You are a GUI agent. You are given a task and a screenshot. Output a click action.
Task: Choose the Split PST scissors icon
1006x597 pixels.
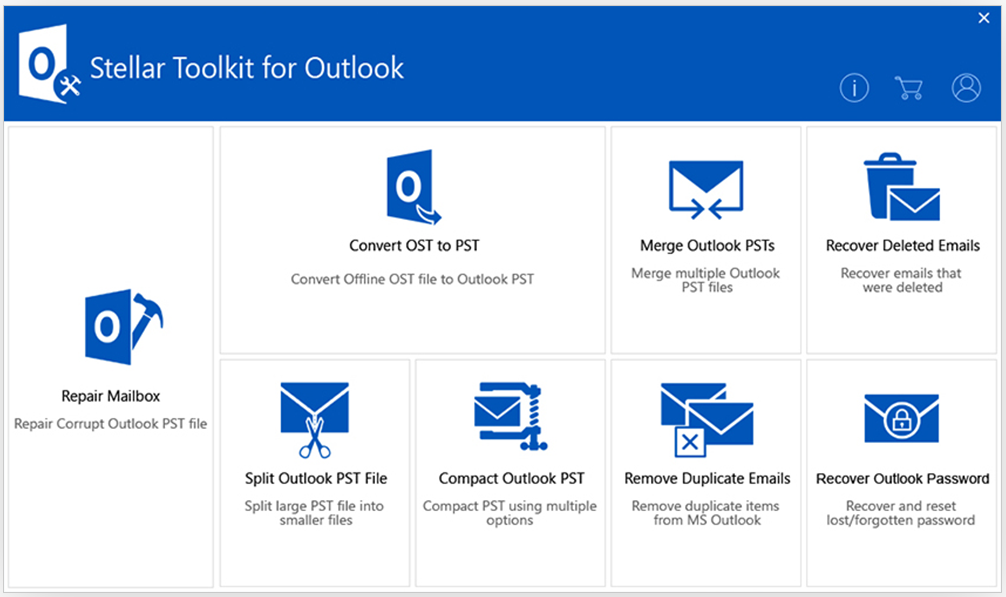pyautogui.click(x=315, y=420)
